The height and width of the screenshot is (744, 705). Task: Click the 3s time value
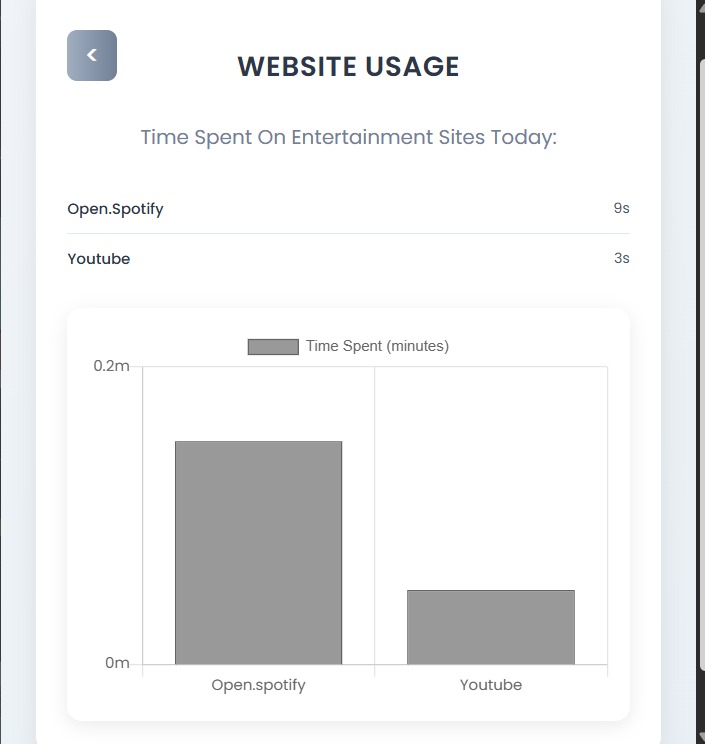click(622, 258)
